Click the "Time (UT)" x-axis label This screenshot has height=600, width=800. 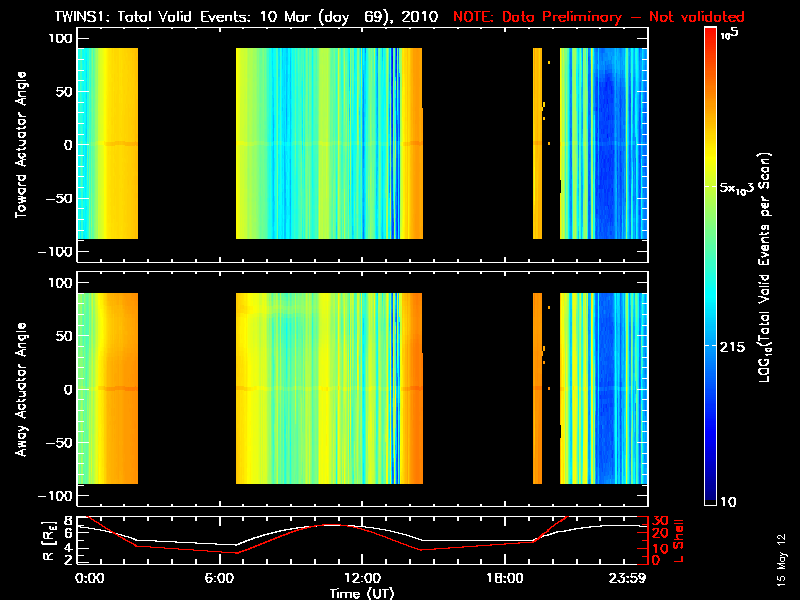[362, 593]
